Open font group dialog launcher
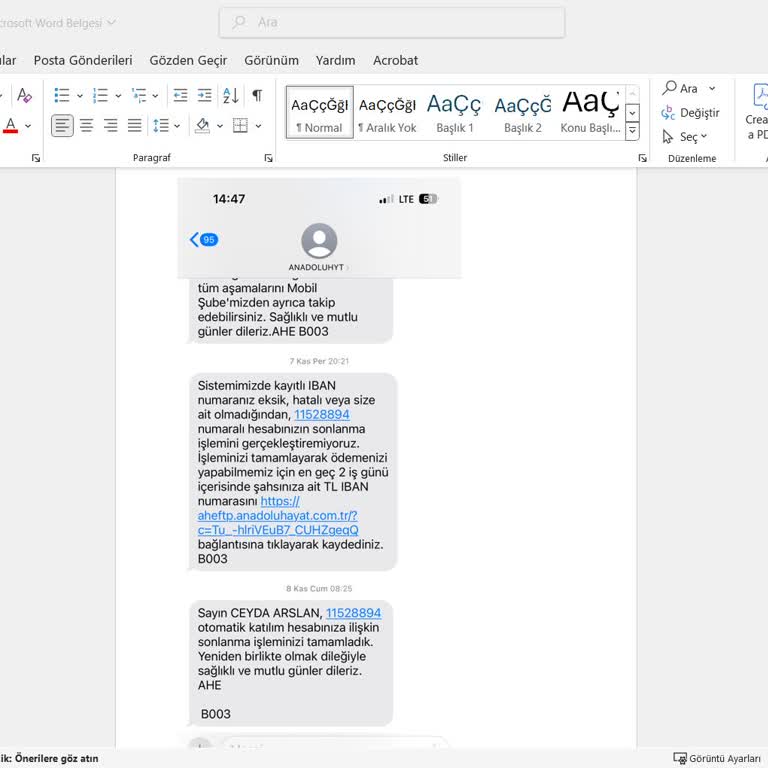 (x=36, y=158)
